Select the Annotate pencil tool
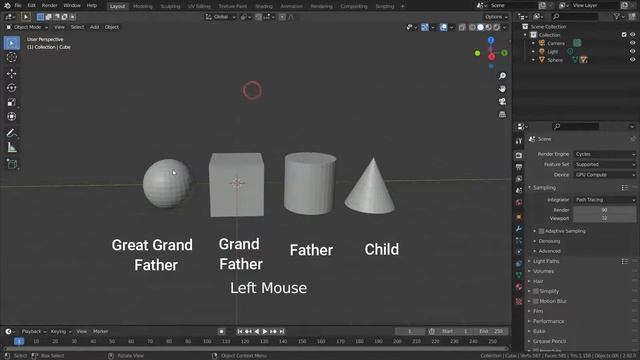 click(x=11, y=133)
